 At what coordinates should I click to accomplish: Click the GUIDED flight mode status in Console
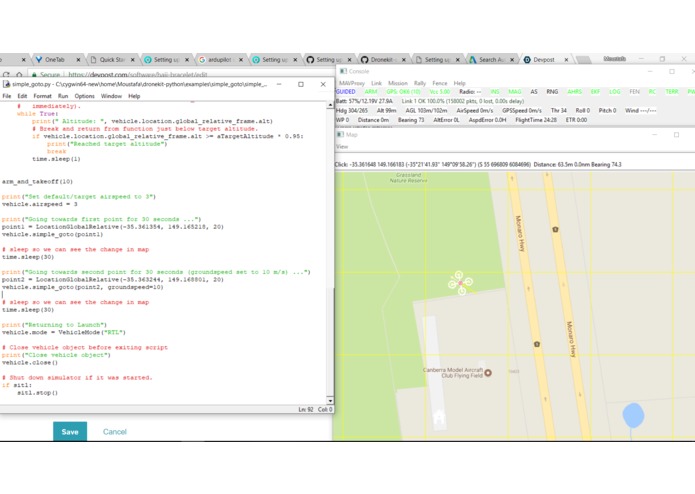coord(346,92)
